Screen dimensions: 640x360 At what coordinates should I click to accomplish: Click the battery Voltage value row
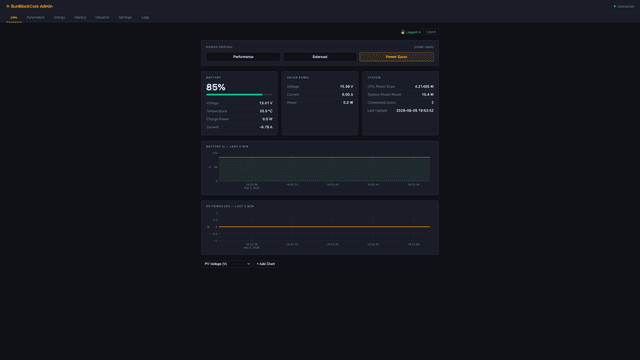[x=239, y=103]
